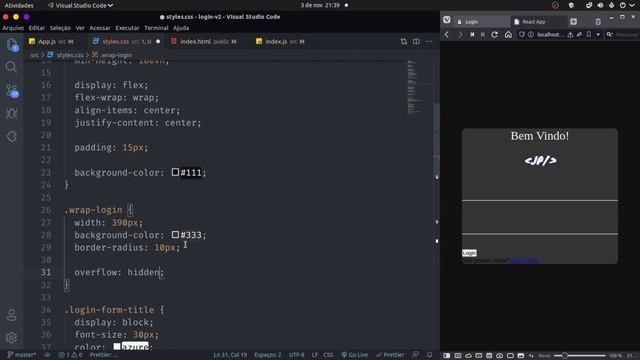The width and height of the screenshot is (640, 360).
Task: Open the Extensions view icon
Action: pos(11,136)
